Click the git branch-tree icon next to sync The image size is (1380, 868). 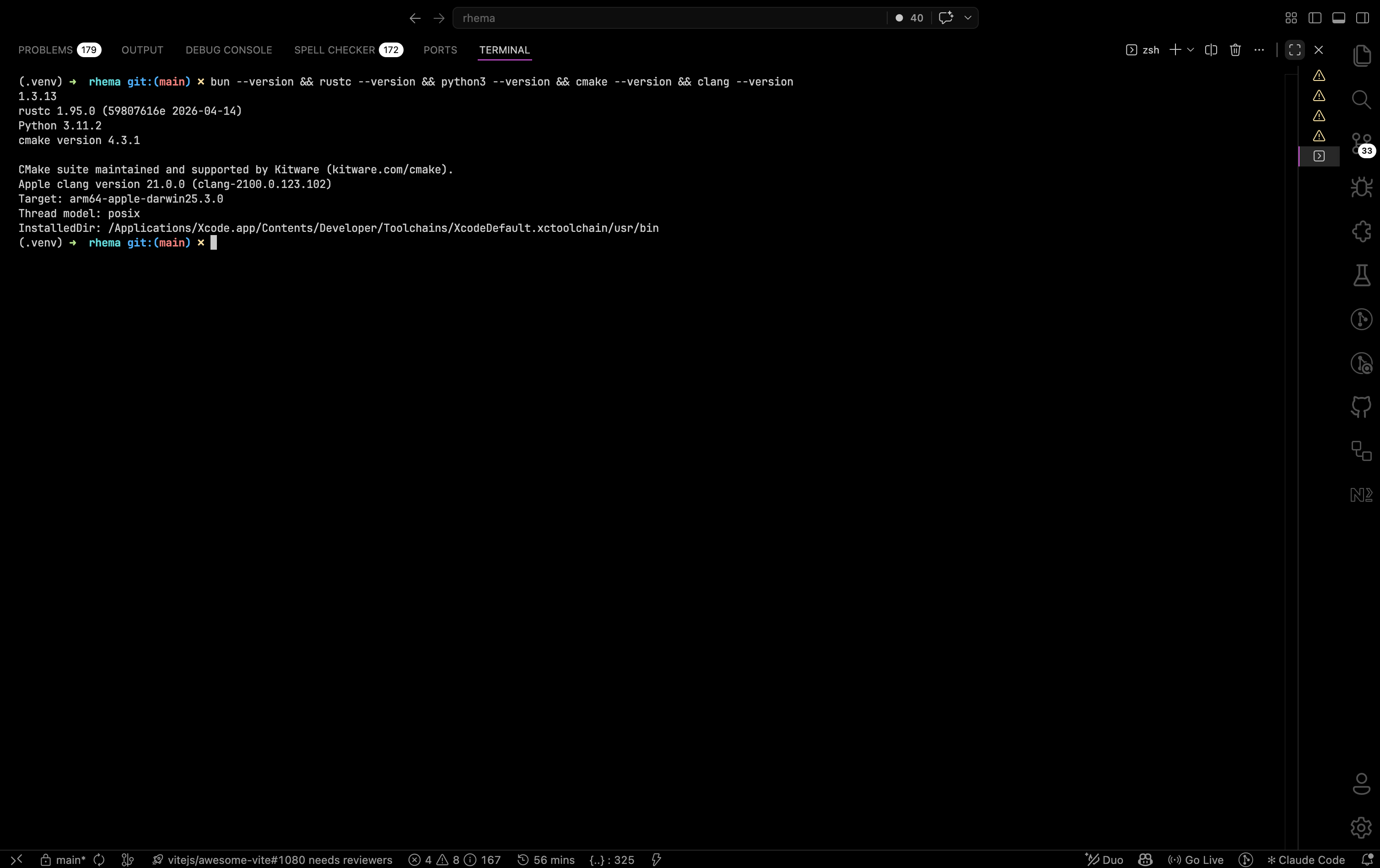(x=128, y=859)
